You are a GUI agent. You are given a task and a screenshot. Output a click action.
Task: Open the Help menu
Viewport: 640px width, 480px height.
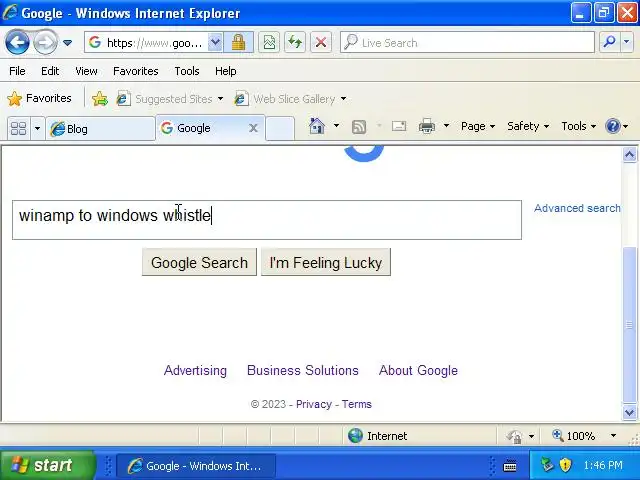coord(226,71)
